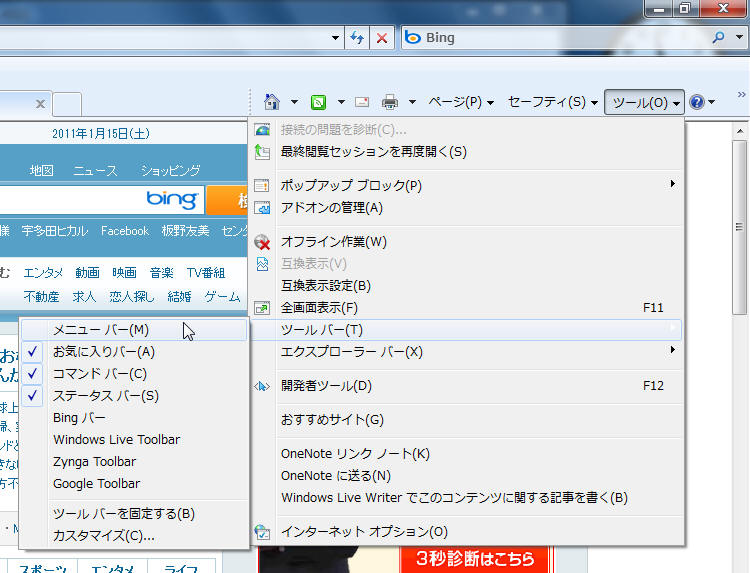The height and width of the screenshot is (573, 750).
Task: Close the current browser tab
Action: pos(41,104)
